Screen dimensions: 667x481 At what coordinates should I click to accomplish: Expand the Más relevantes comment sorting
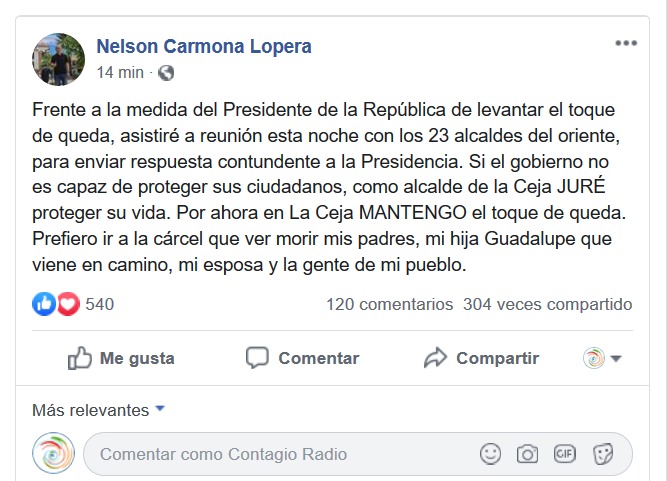point(98,410)
